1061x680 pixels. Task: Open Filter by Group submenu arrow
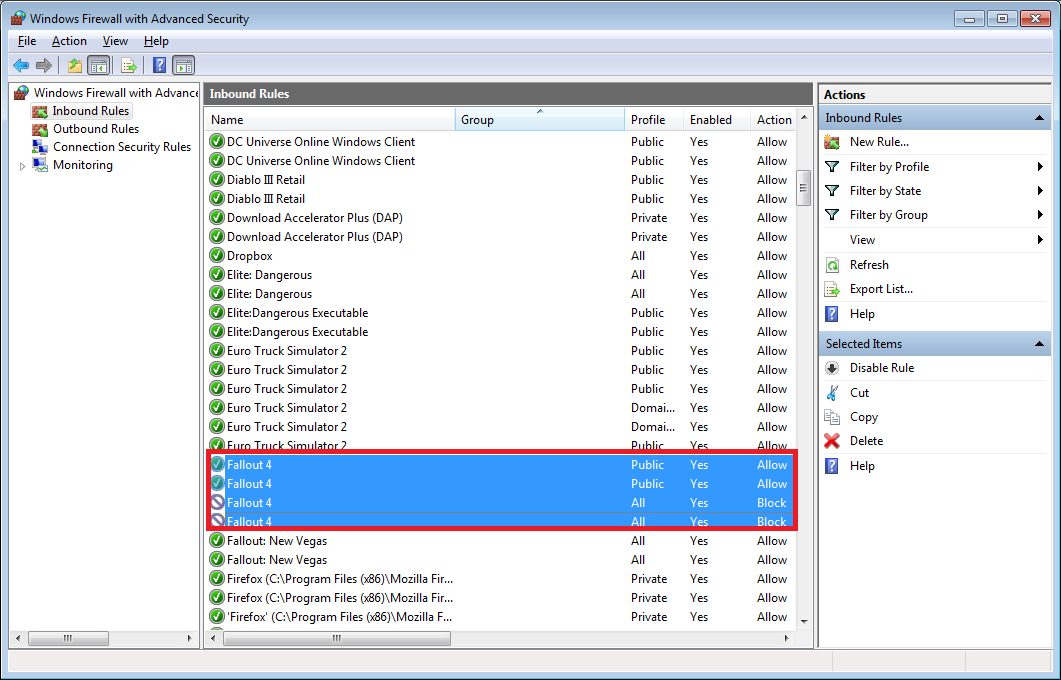coord(1040,215)
